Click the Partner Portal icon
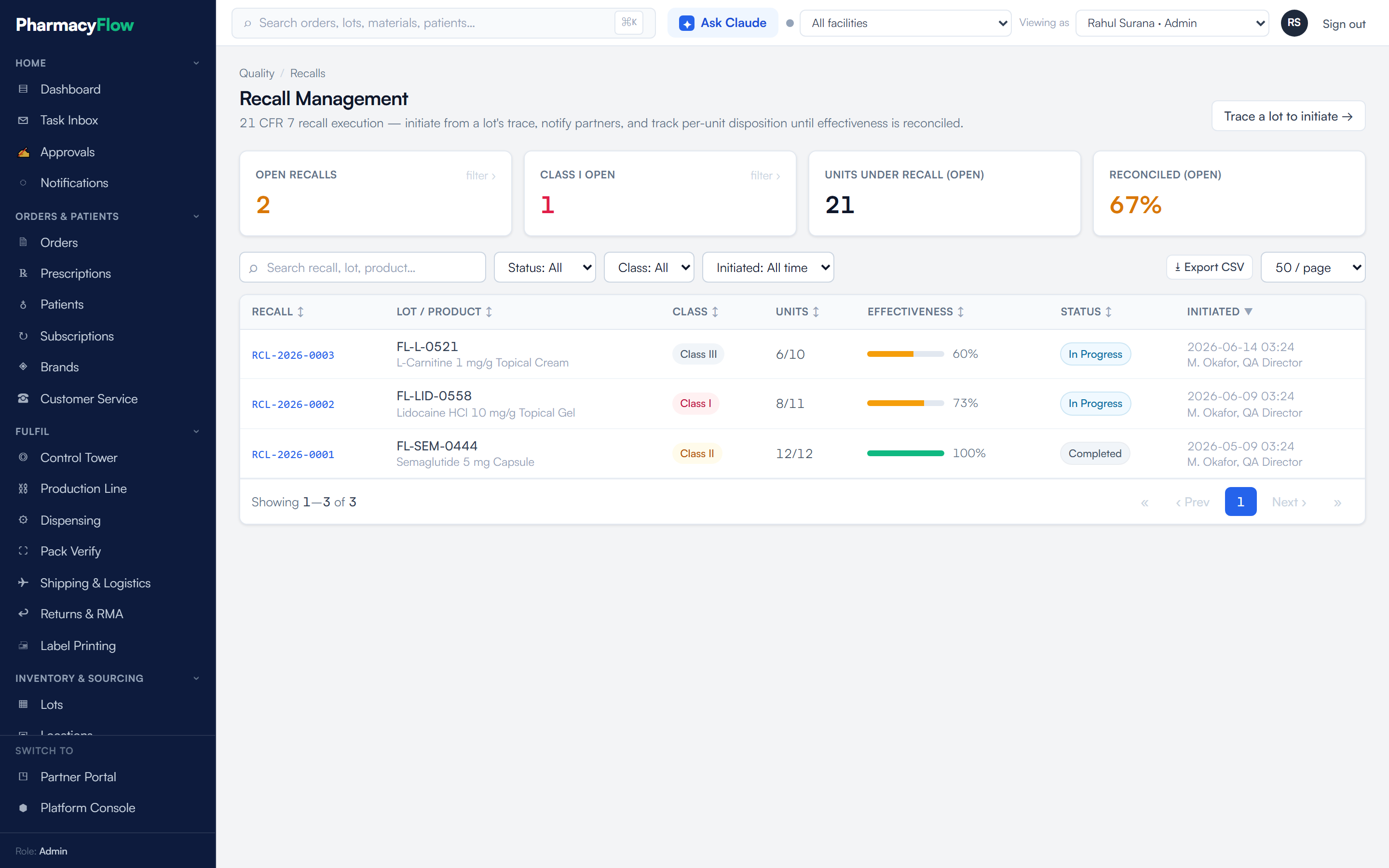This screenshot has height=868, width=1389. click(x=23, y=777)
